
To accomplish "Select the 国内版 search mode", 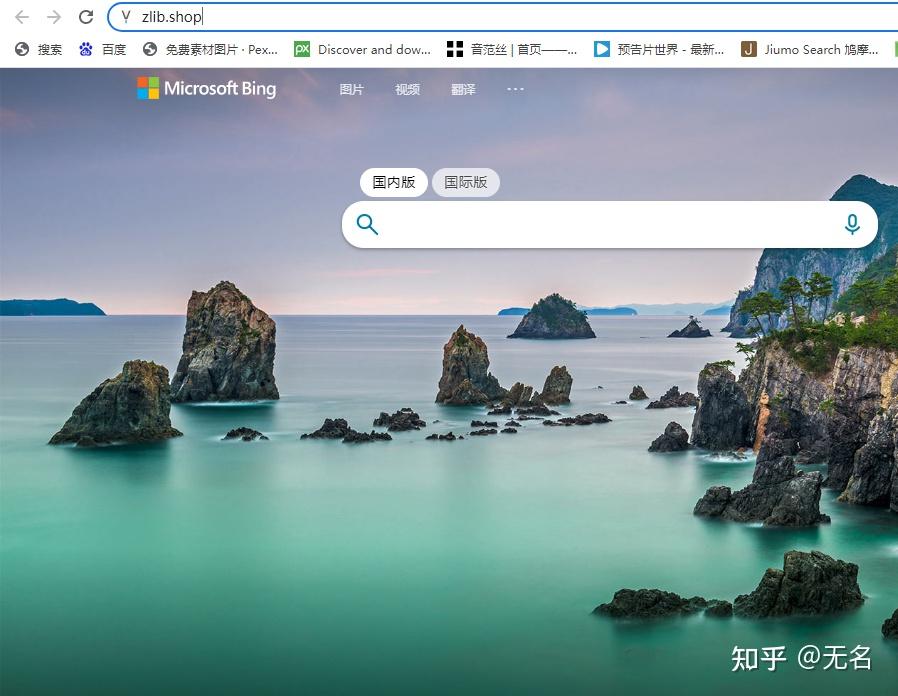I will click(393, 182).
